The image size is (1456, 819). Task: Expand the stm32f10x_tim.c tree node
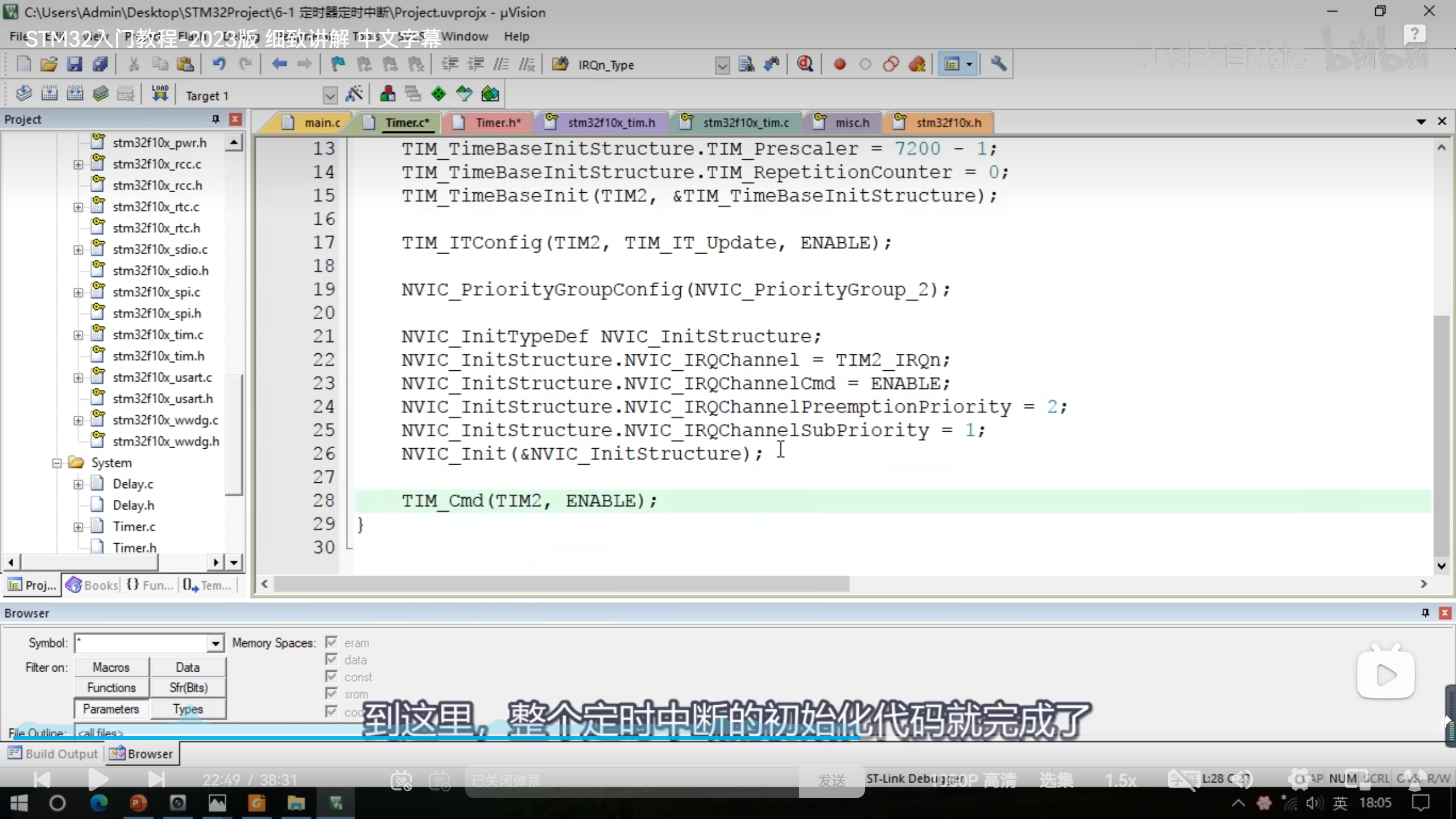78,335
